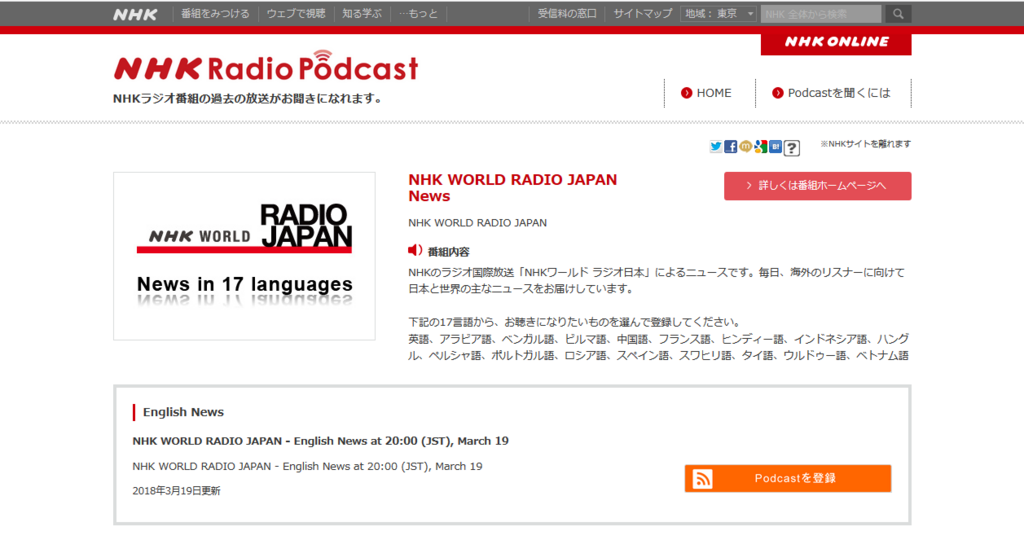
Task: Click the ※NHKサイトを離れます note
Action: click(x=866, y=144)
